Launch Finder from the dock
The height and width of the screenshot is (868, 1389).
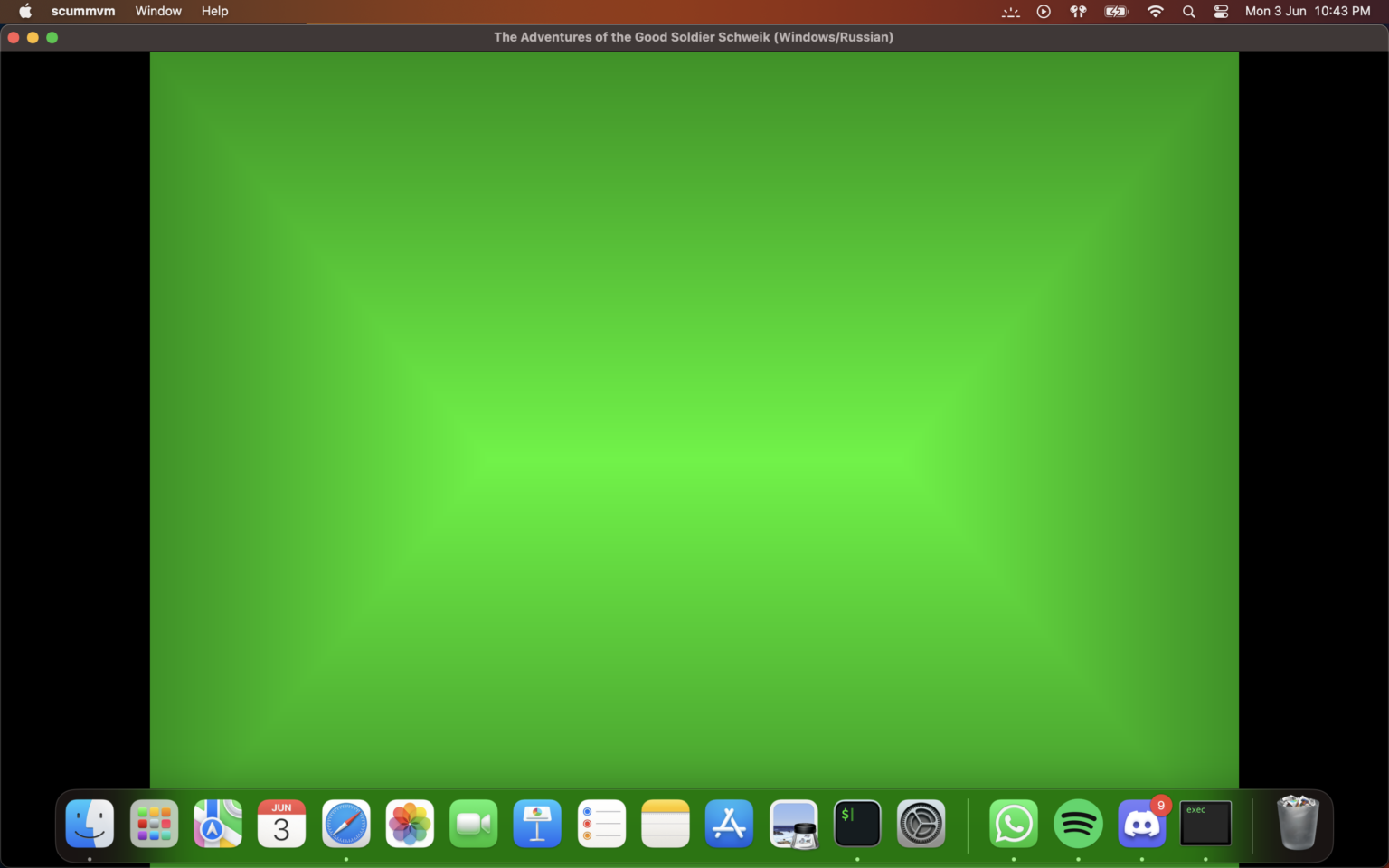[90, 824]
